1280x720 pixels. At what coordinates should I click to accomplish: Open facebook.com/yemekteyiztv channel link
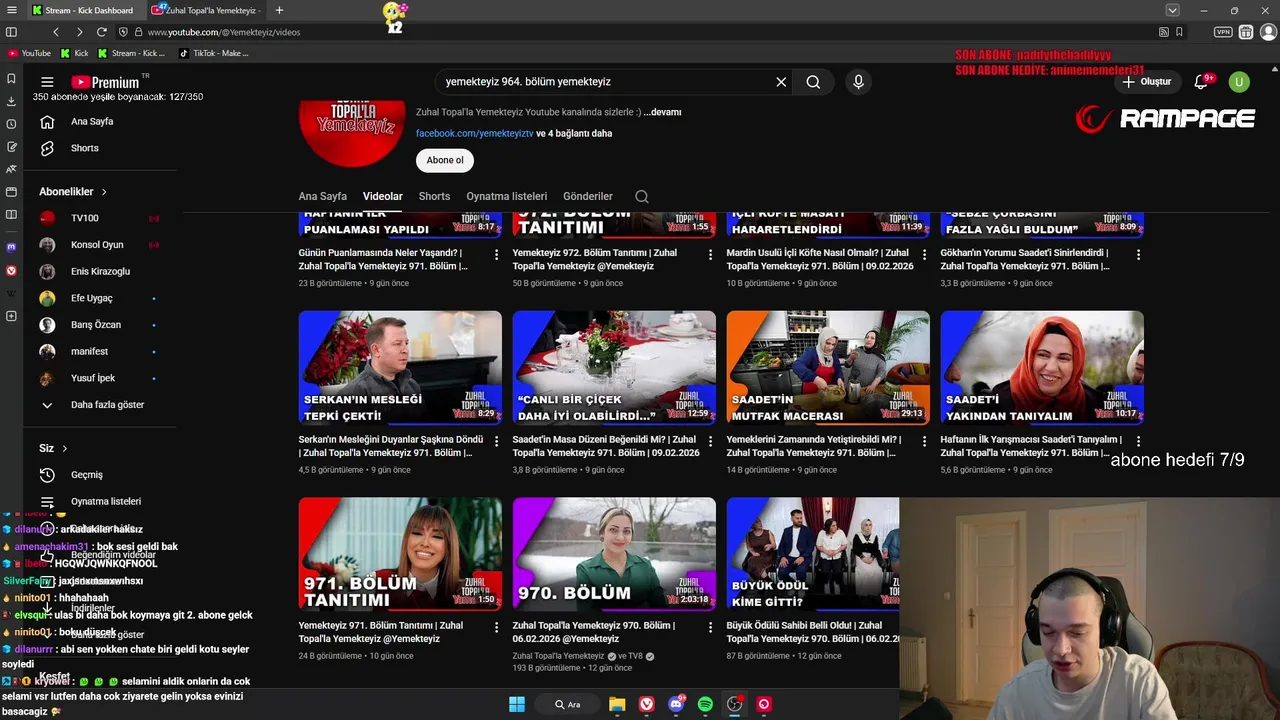[474, 133]
